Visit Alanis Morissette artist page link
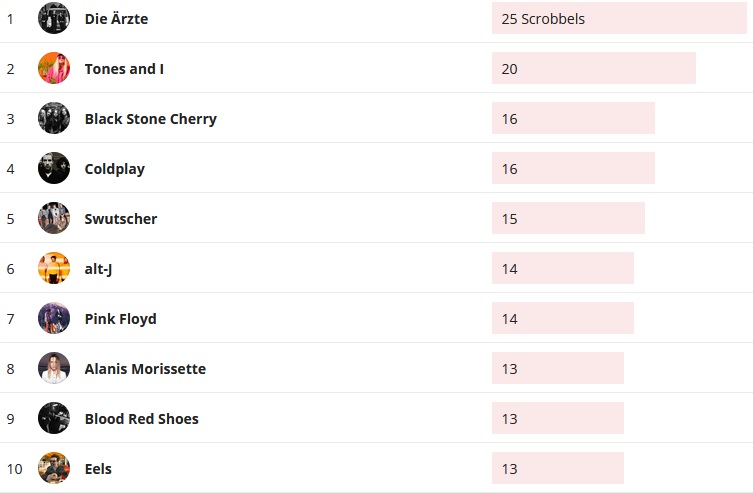 tap(145, 369)
